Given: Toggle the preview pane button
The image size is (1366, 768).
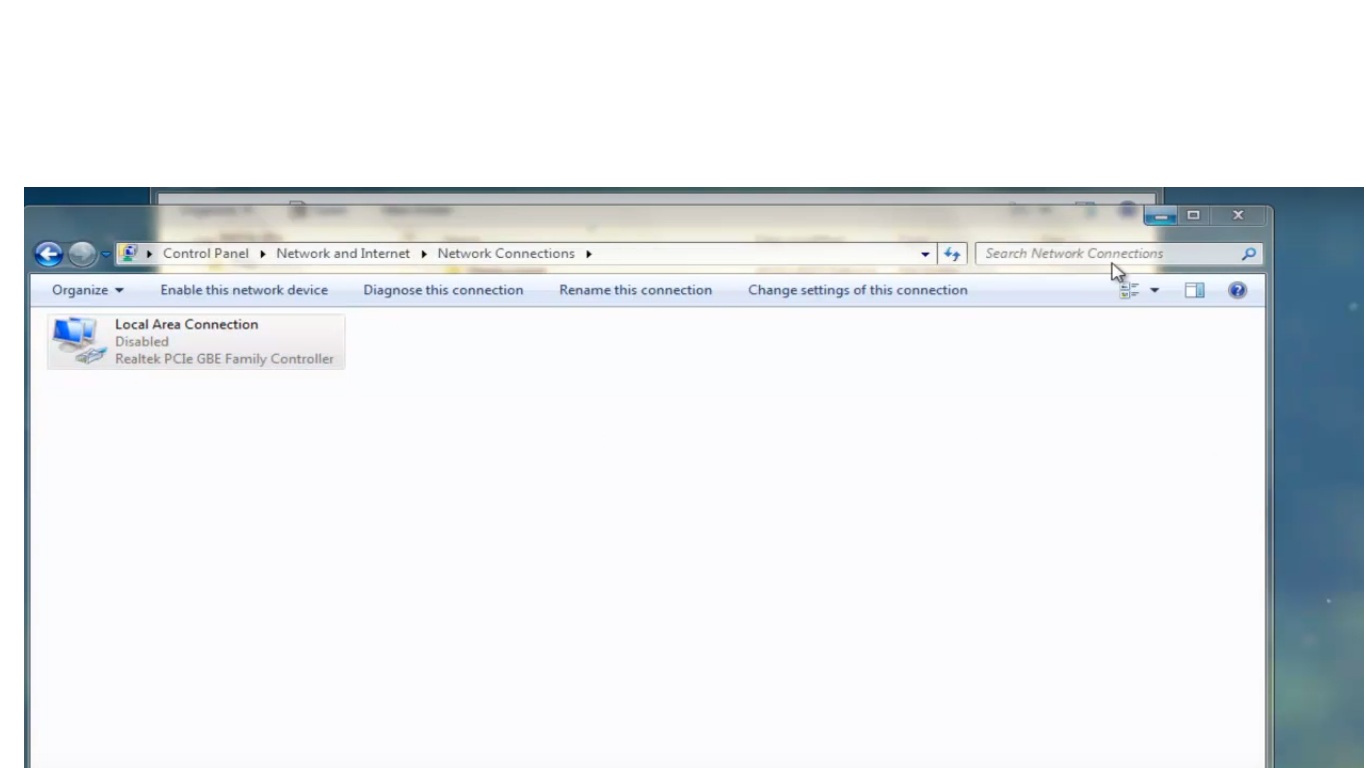Looking at the screenshot, I should click(x=1194, y=290).
